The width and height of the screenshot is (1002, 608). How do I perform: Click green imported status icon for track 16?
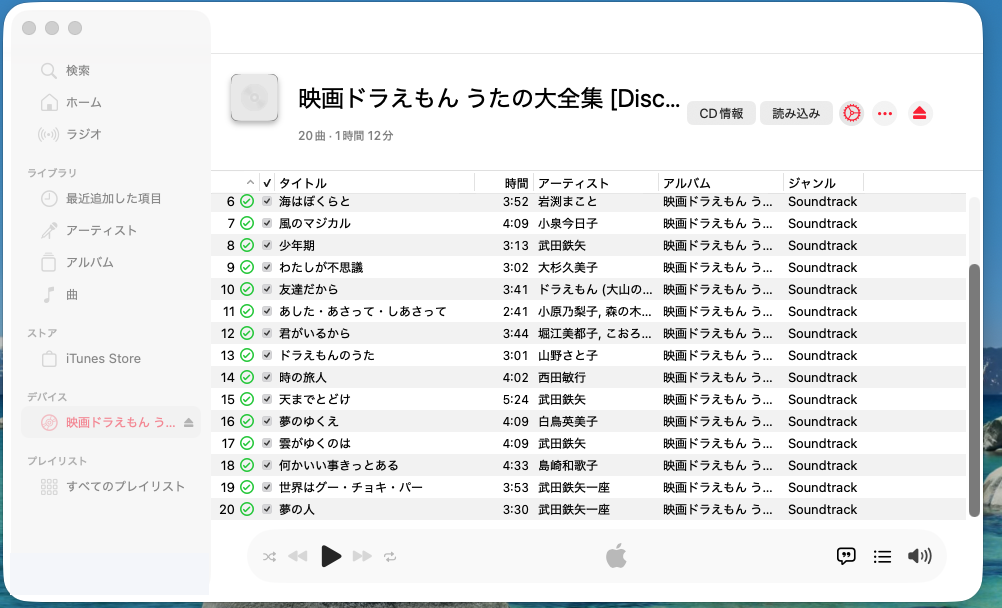(247, 421)
